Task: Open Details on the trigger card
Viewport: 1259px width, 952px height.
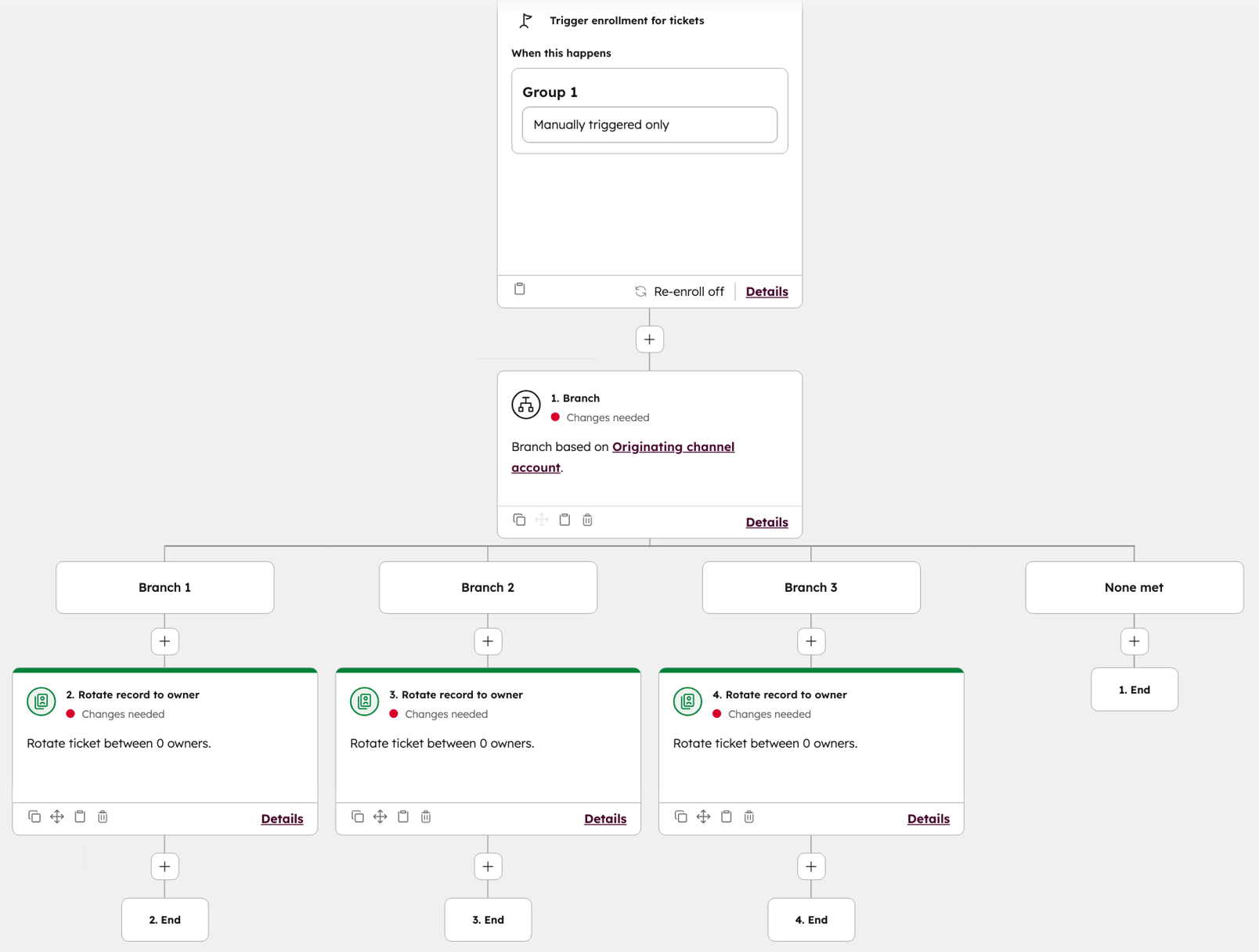Action: tap(767, 290)
